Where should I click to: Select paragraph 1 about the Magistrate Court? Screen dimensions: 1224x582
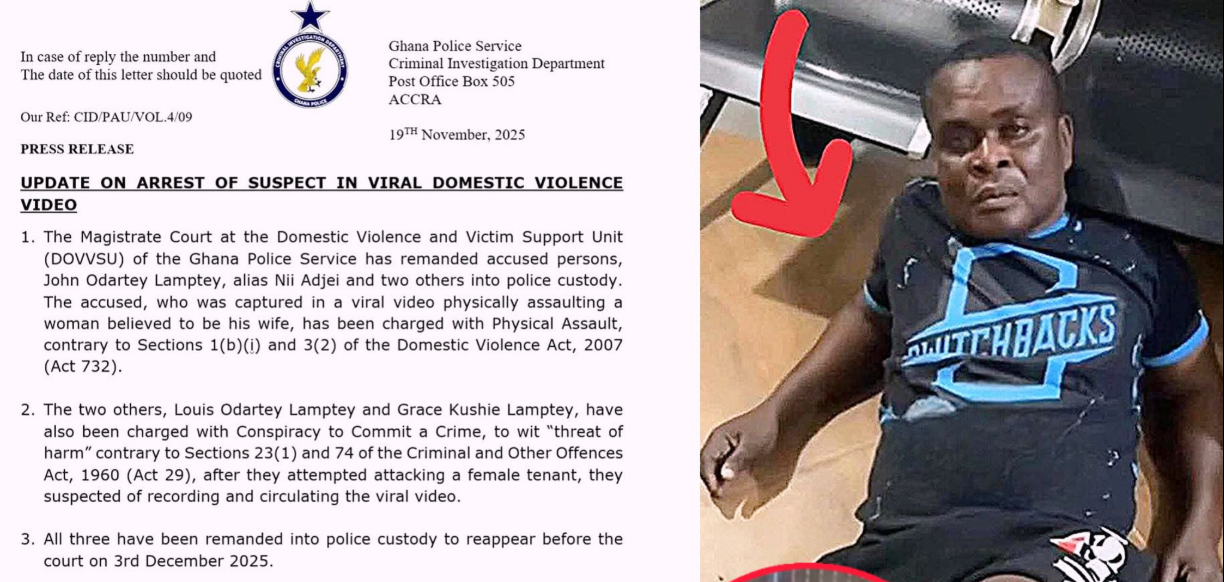coord(322,300)
